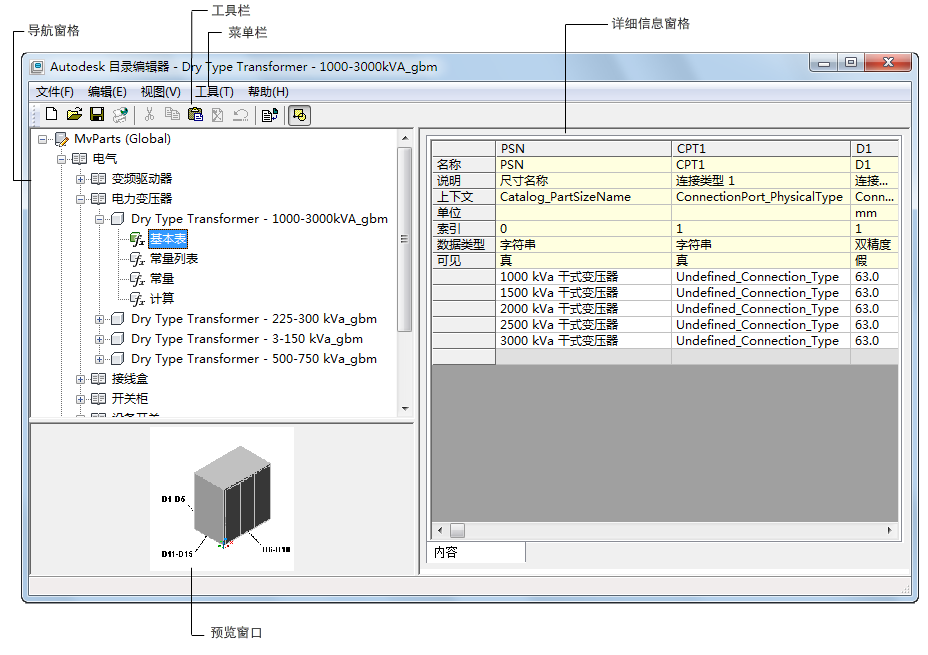Screen dimensions: 928x655
Task: Click the fx icon beside 常量
Action: coord(137,279)
